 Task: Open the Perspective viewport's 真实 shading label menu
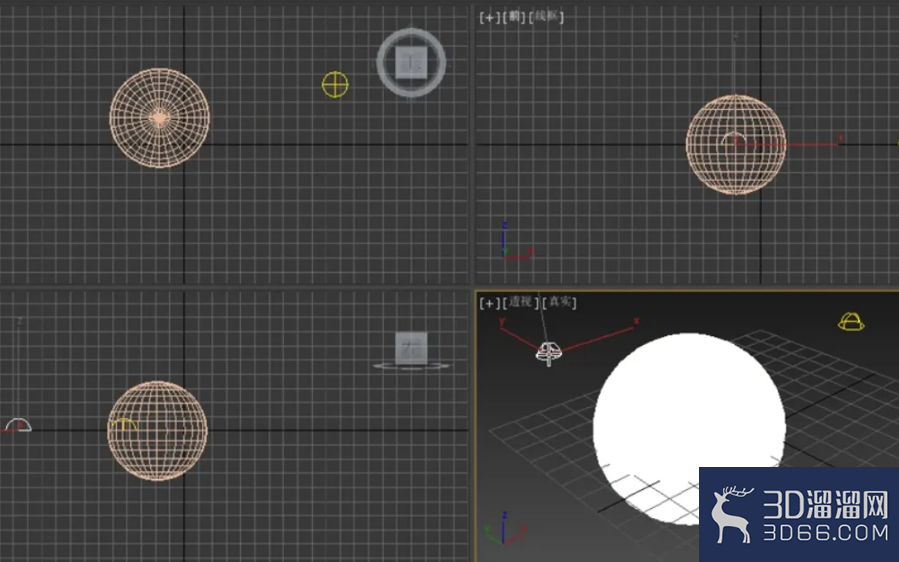tap(559, 302)
